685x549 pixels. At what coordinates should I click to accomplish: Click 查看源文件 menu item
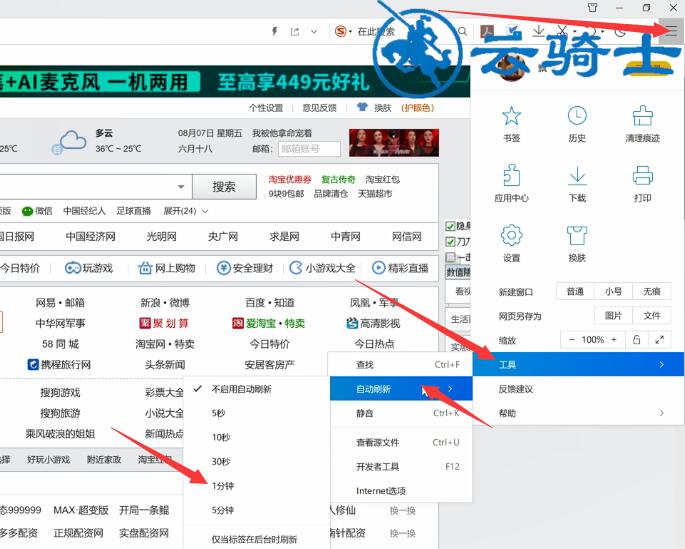tap(401, 442)
